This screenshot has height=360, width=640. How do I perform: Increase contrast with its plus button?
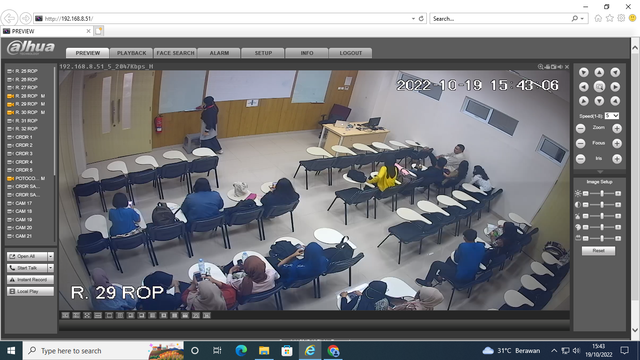[x=618, y=204]
